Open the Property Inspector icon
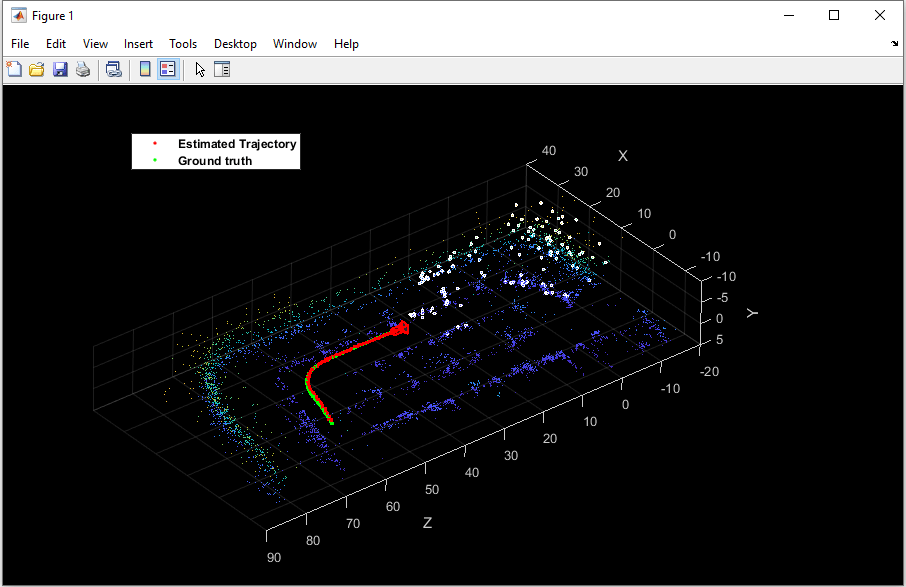The image size is (906, 587). pyautogui.click(x=222, y=69)
